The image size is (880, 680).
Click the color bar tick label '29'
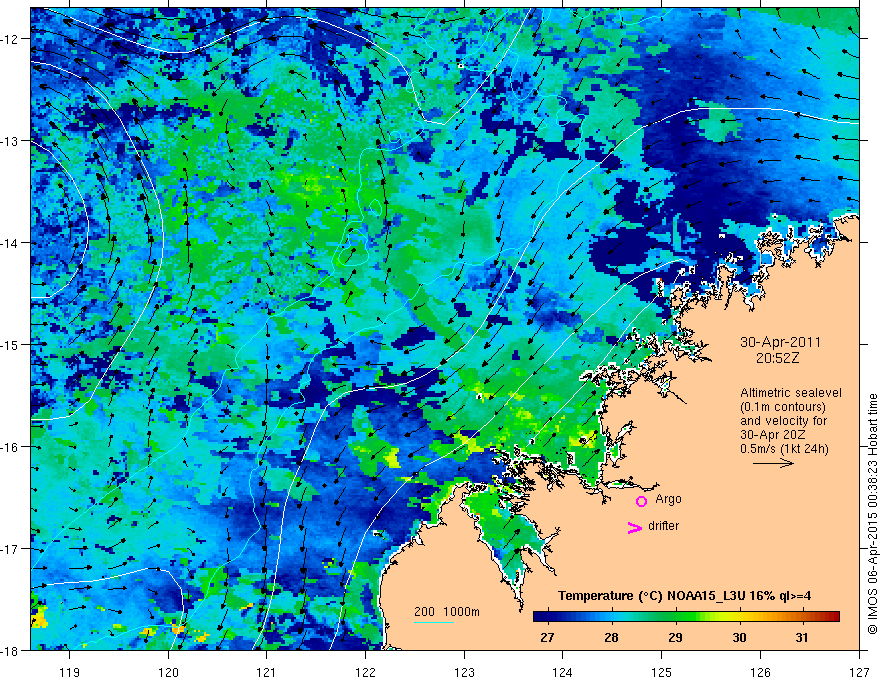675,637
